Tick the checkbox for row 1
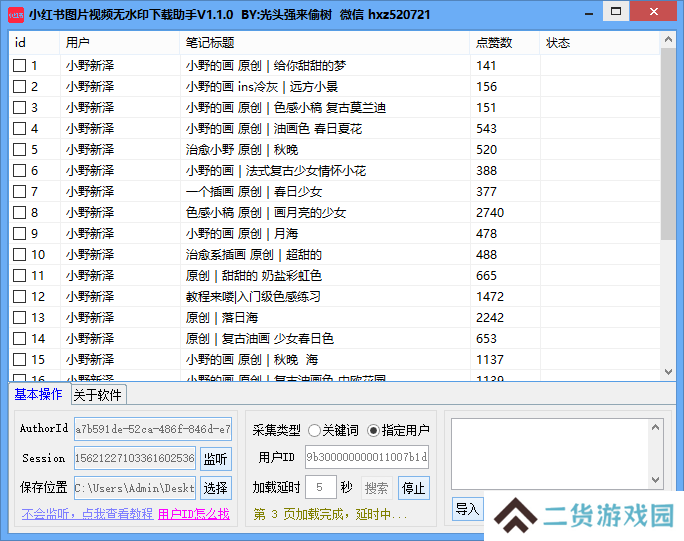684x541 pixels. tap(19, 65)
